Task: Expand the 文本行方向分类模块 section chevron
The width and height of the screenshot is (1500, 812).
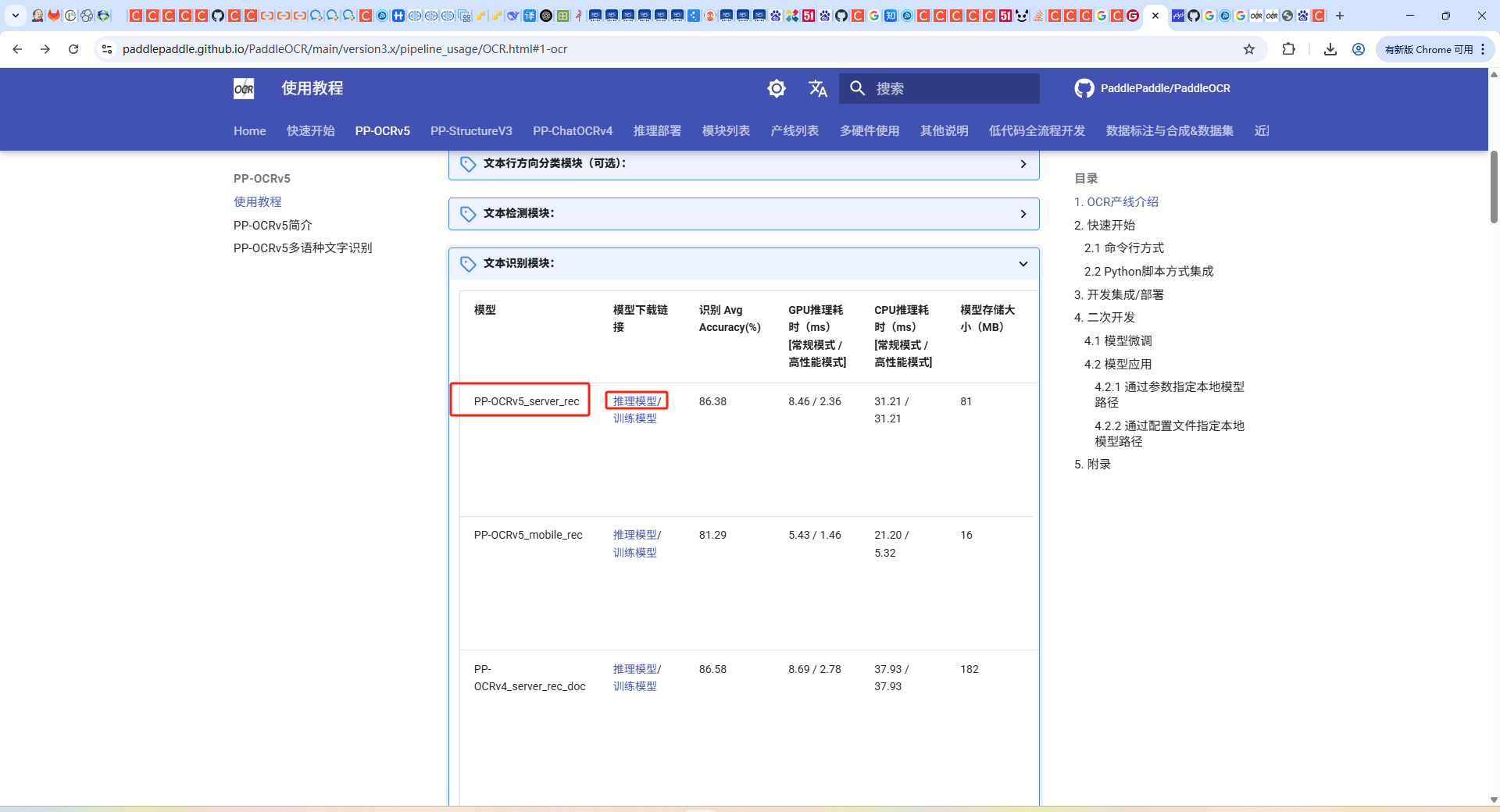Action: click(1023, 164)
